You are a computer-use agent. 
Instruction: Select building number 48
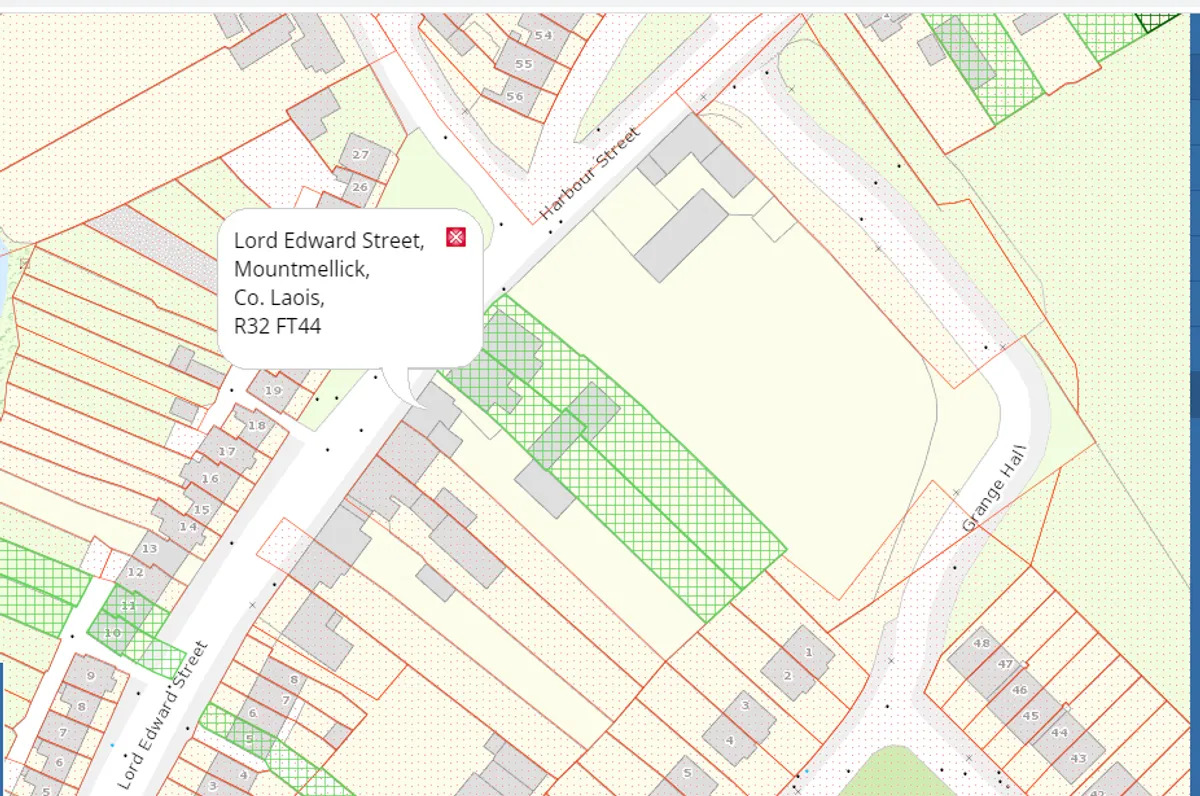tap(981, 643)
